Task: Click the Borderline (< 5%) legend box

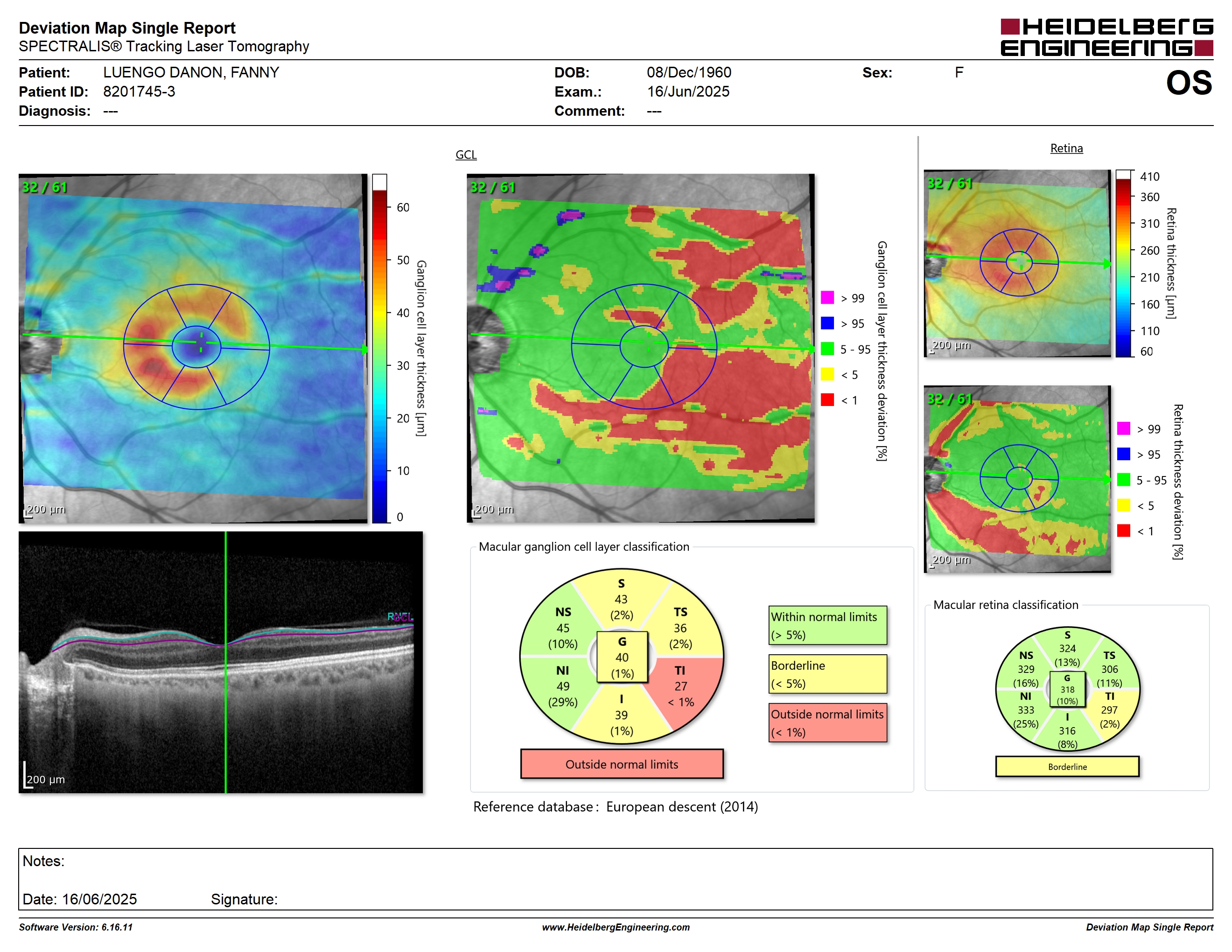Action: tap(827, 674)
